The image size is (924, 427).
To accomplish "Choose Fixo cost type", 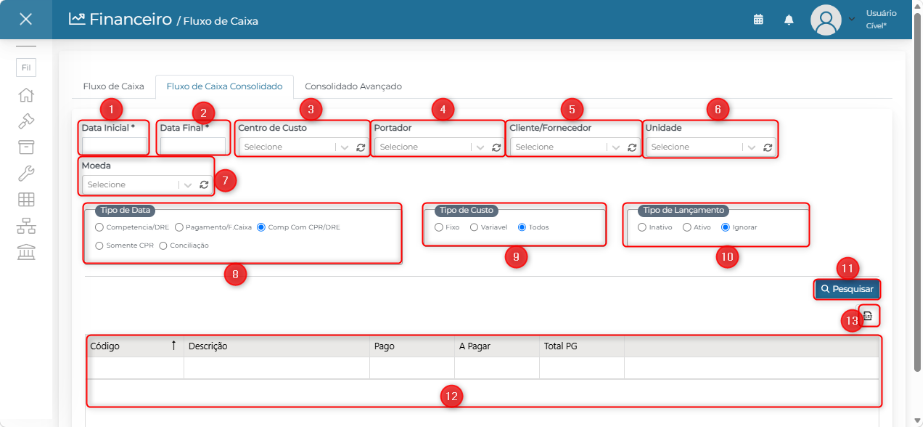I will pos(438,227).
